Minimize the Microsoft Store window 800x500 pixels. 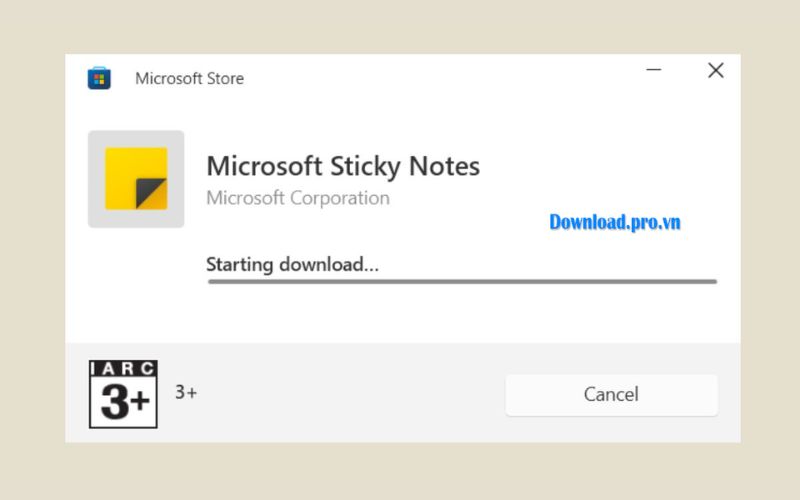(x=653, y=71)
